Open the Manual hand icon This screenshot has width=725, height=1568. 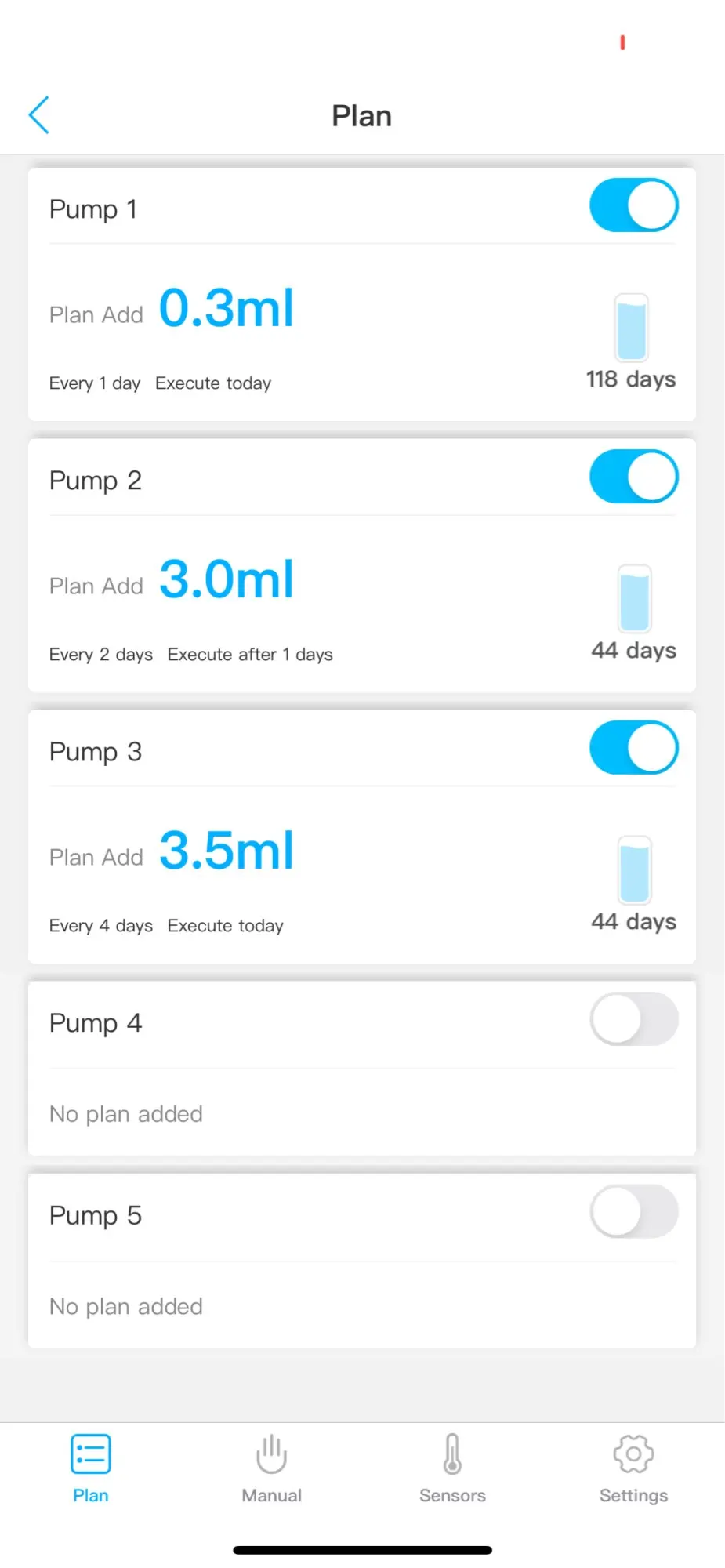coord(271,1454)
